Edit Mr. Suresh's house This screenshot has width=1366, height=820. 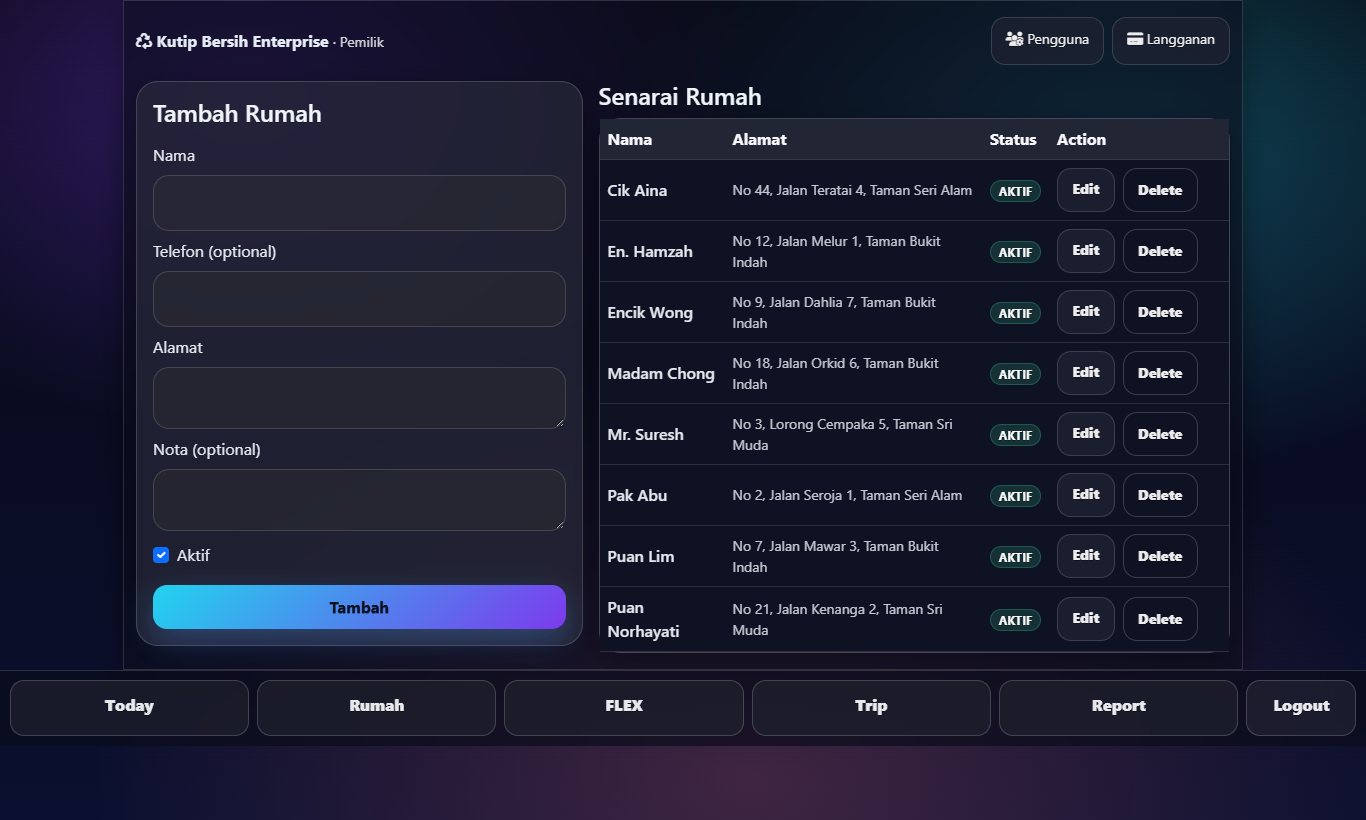tap(1085, 434)
